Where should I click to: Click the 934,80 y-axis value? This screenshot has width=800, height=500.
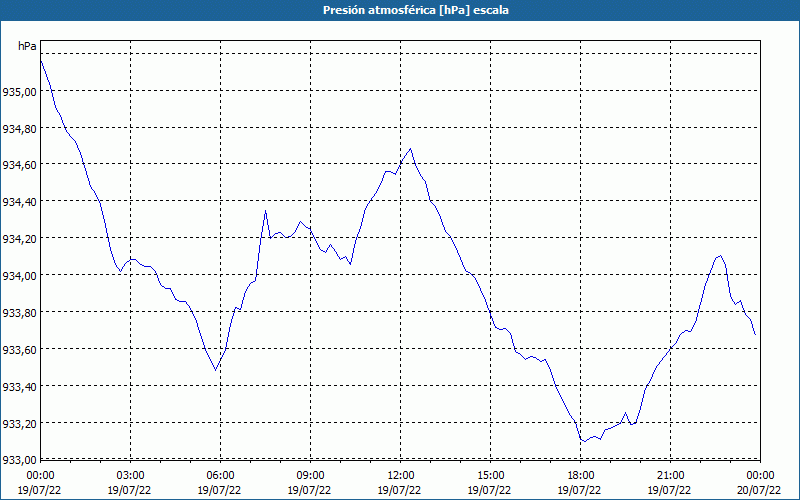tap(19, 129)
